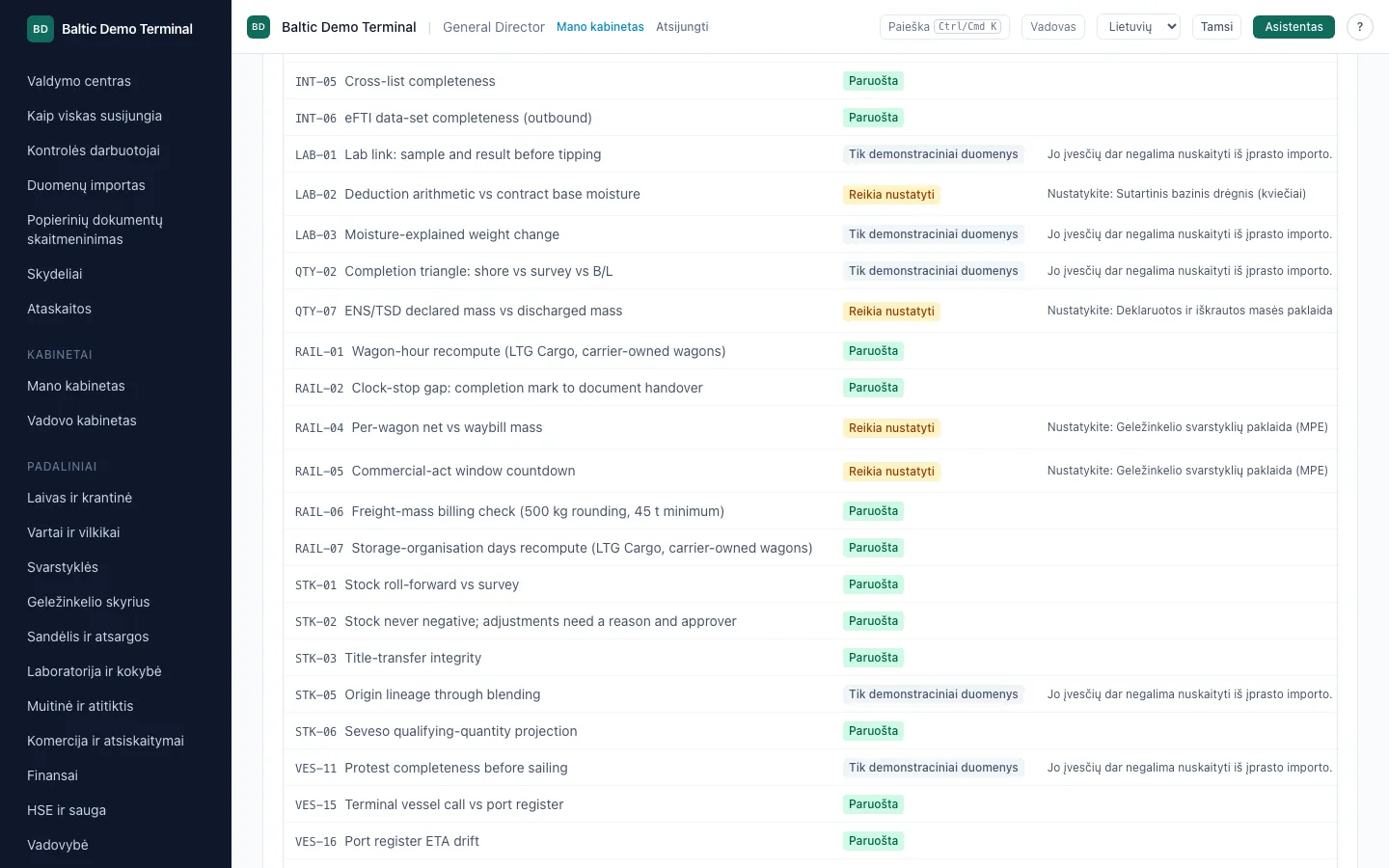Image resolution: width=1389 pixels, height=868 pixels.
Task: Open Valdymo centras in the sidebar
Action: 79,81
